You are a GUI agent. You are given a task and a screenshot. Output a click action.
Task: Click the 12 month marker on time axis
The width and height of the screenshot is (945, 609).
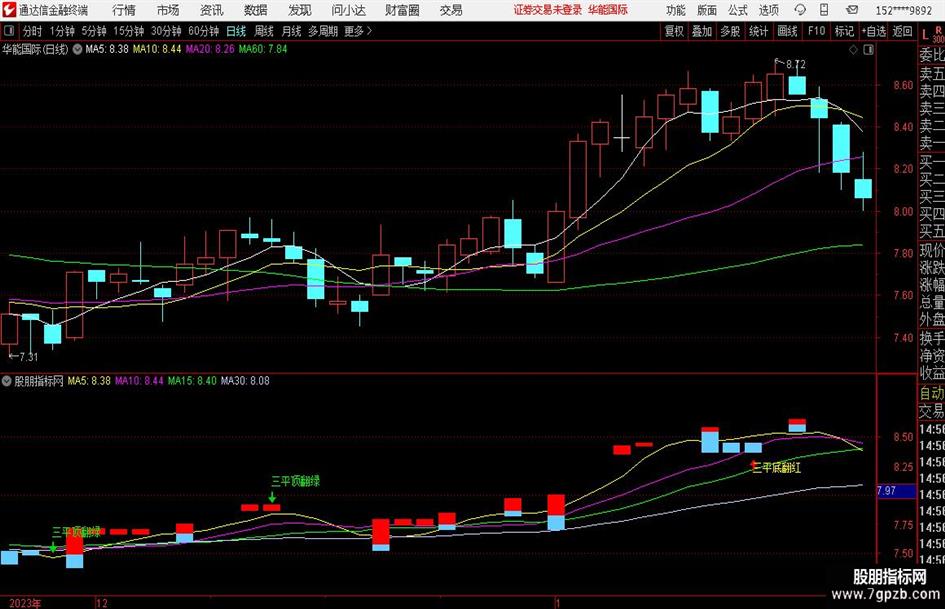point(102,603)
